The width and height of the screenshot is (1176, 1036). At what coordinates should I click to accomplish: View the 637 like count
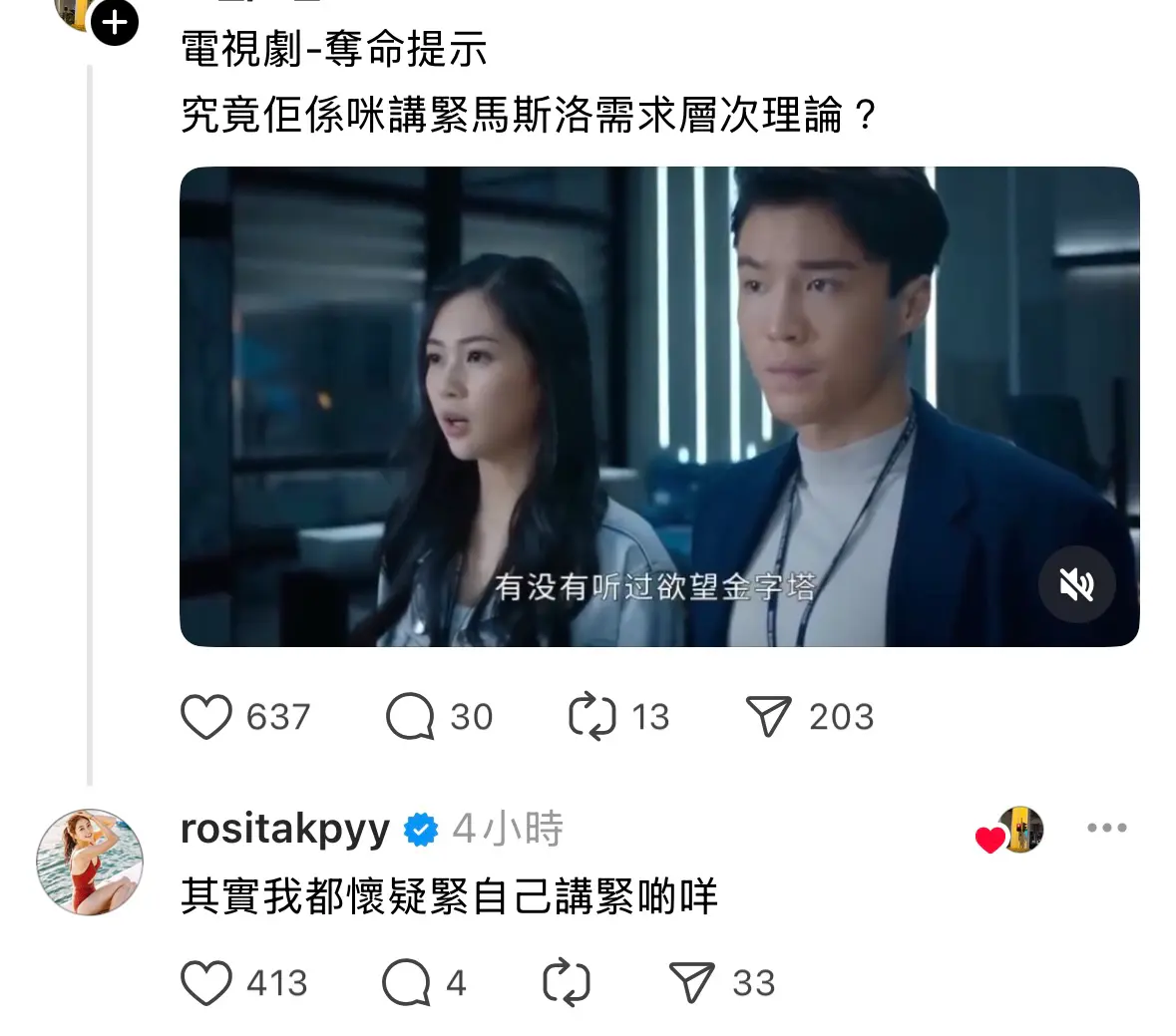tap(278, 717)
